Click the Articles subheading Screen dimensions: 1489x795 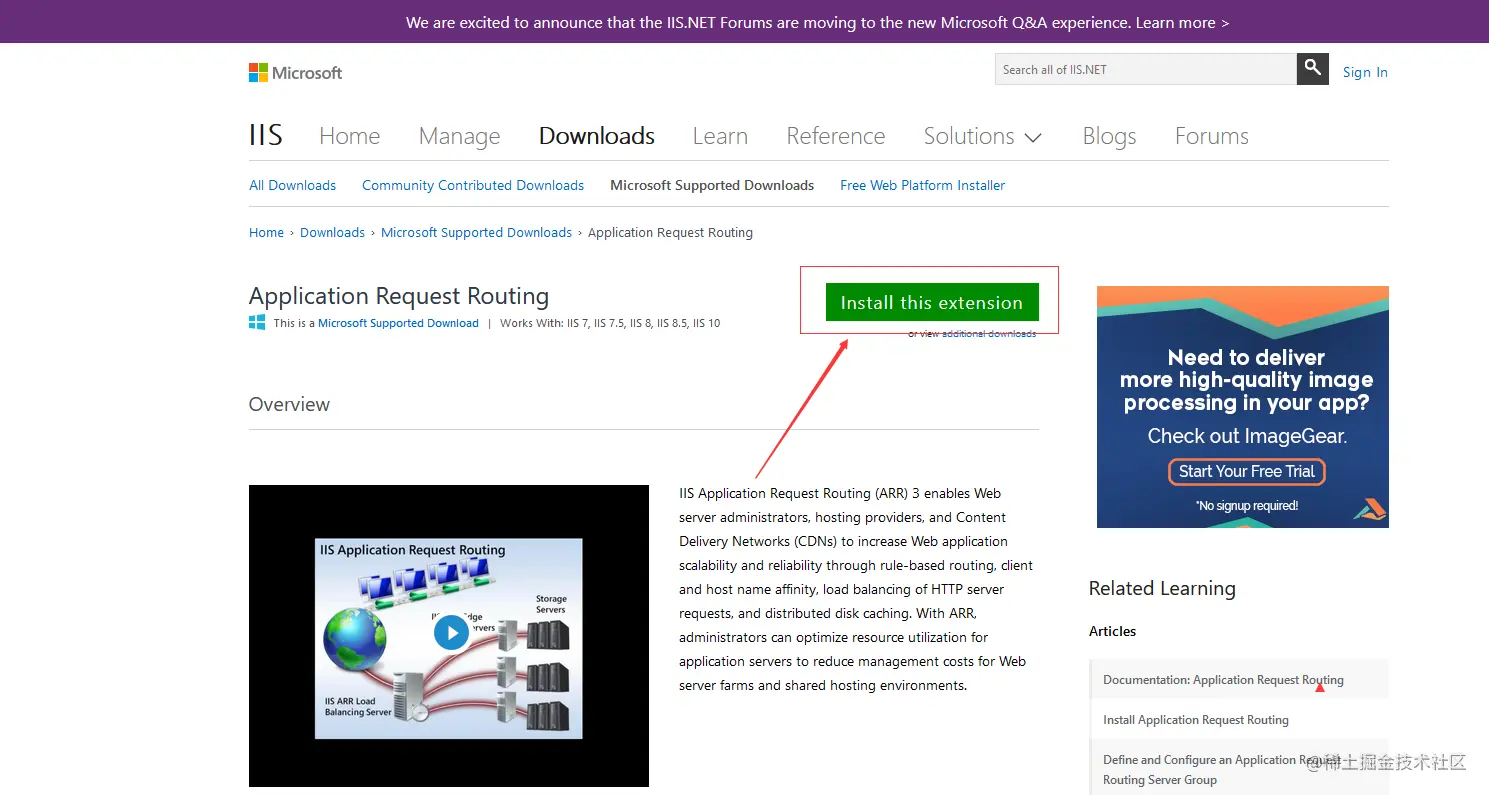(x=1112, y=631)
